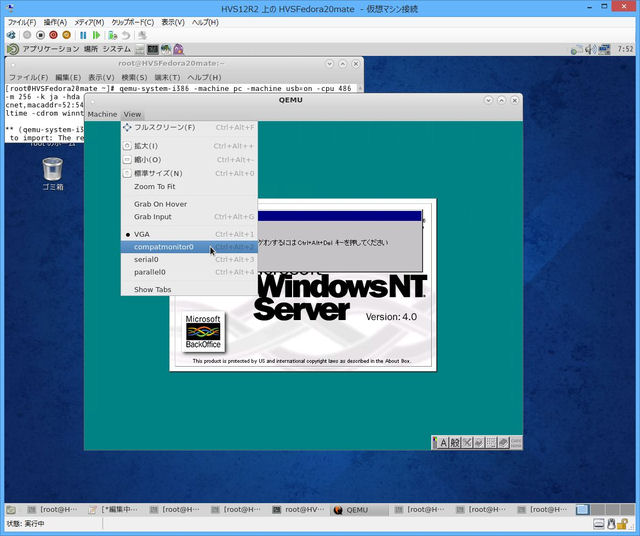Create a checkpoint with the toolbar icon
The width and height of the screenshot is (640, 536).
click(113, 36)
